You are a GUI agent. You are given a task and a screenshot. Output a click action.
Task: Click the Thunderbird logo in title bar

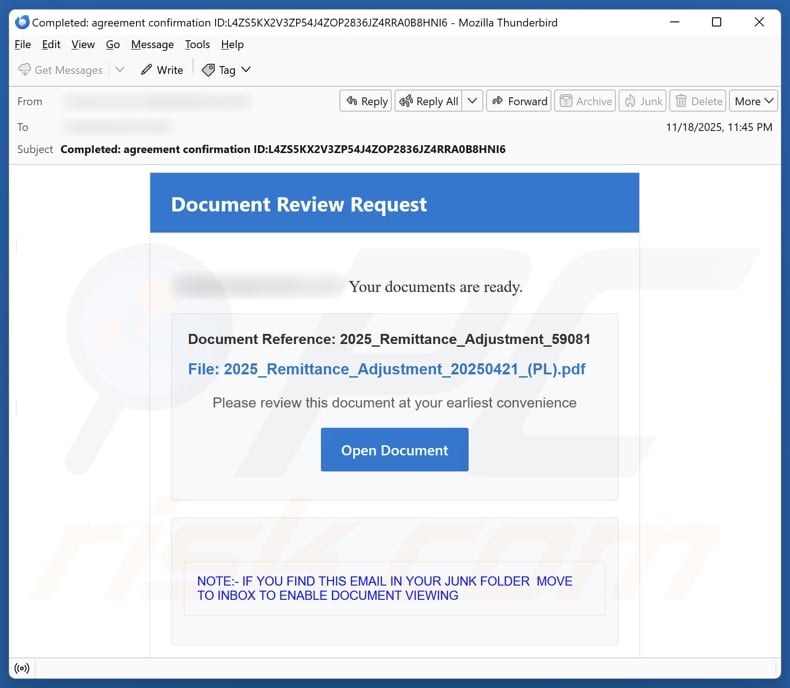point(22,22)
